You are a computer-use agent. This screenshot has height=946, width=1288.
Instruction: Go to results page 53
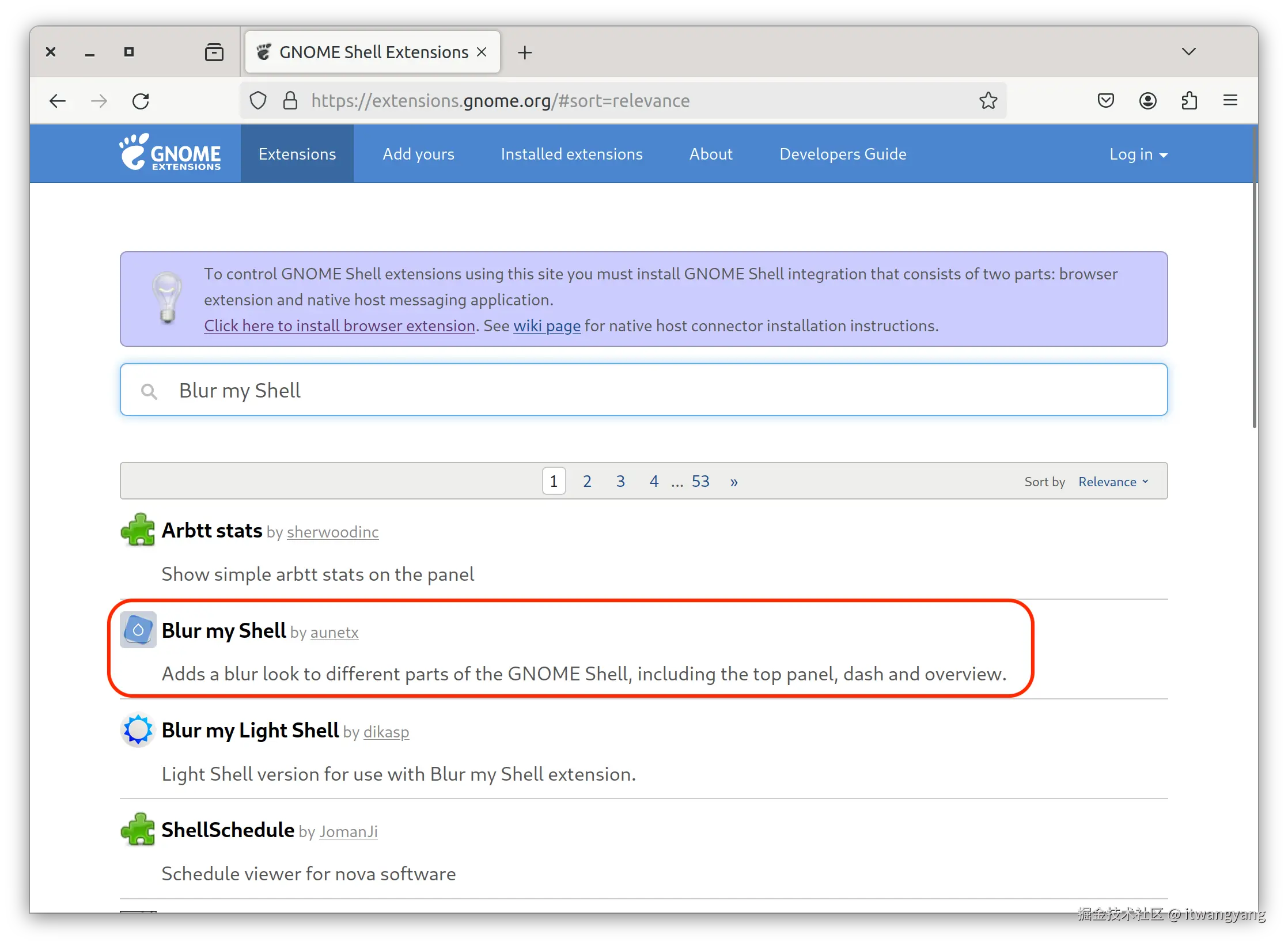(x=700, y=482)
